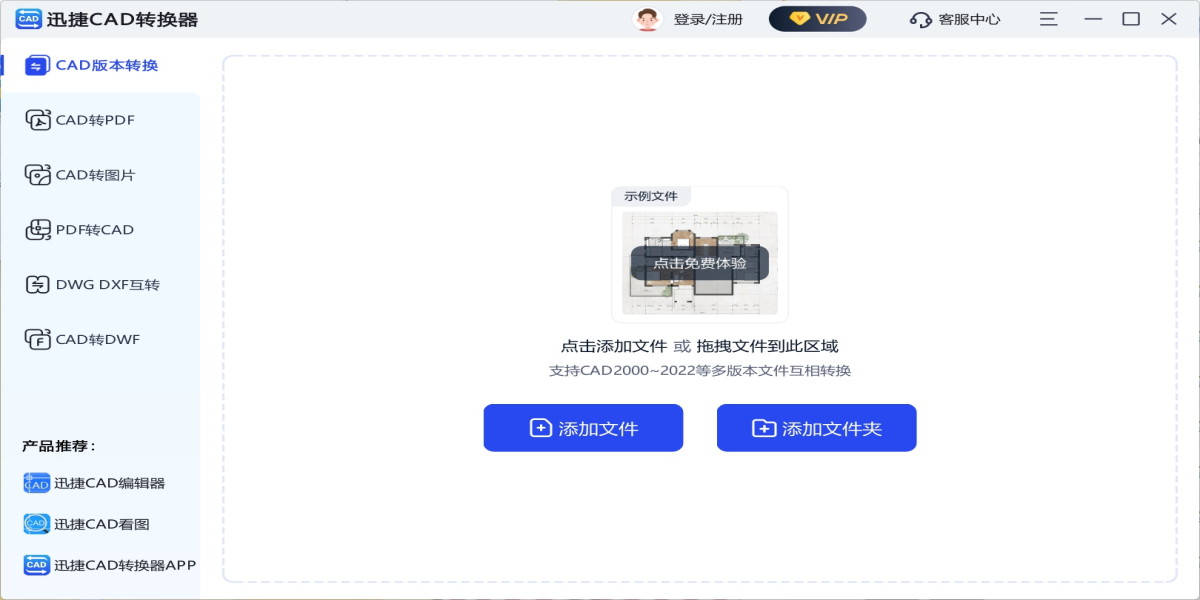Screen dimensions: 1200x600
Task: Click the PDF转CAD sidebar icon
Action: point(37,230)
